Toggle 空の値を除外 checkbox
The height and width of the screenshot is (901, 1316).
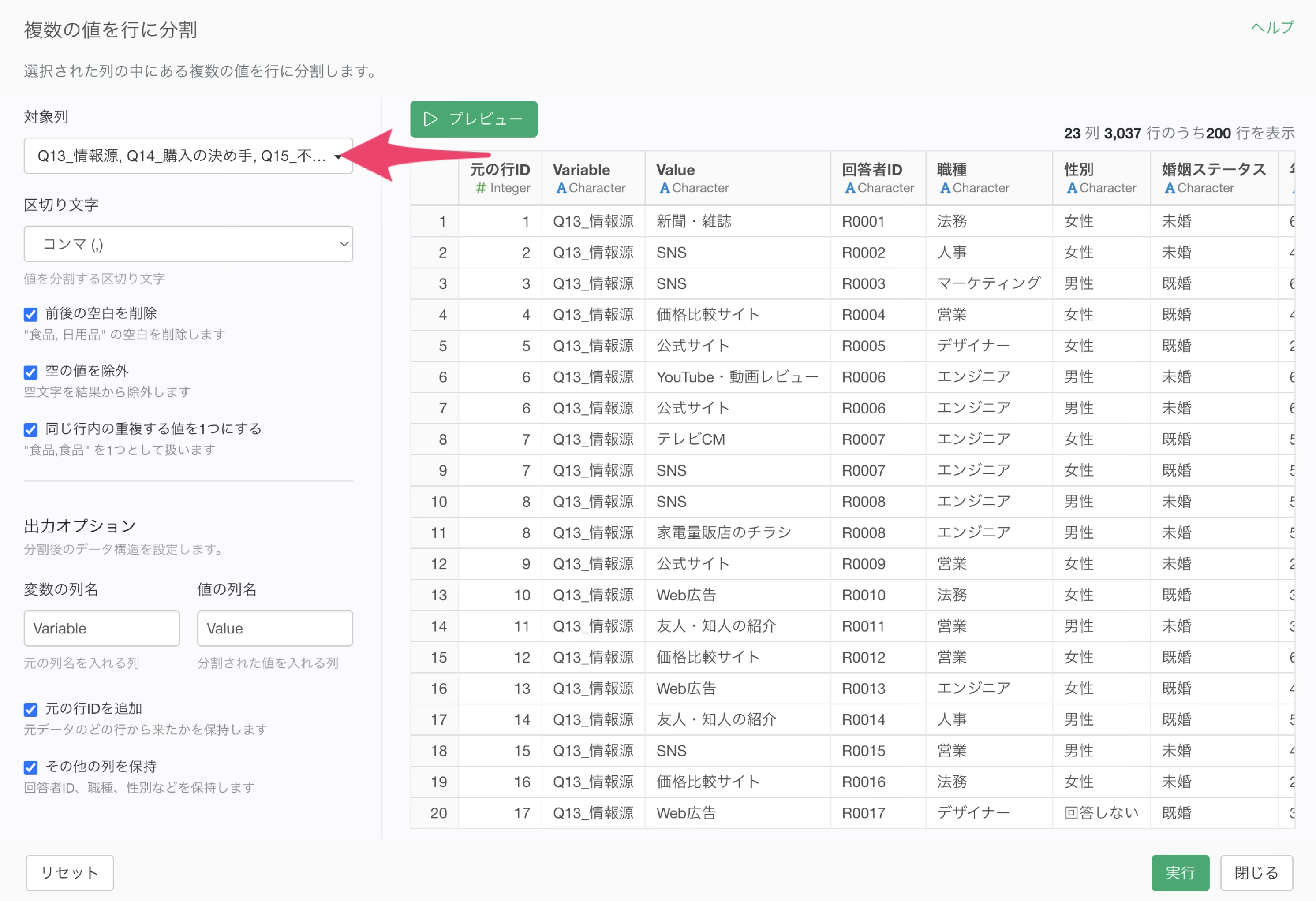click(x=30, y=372)
